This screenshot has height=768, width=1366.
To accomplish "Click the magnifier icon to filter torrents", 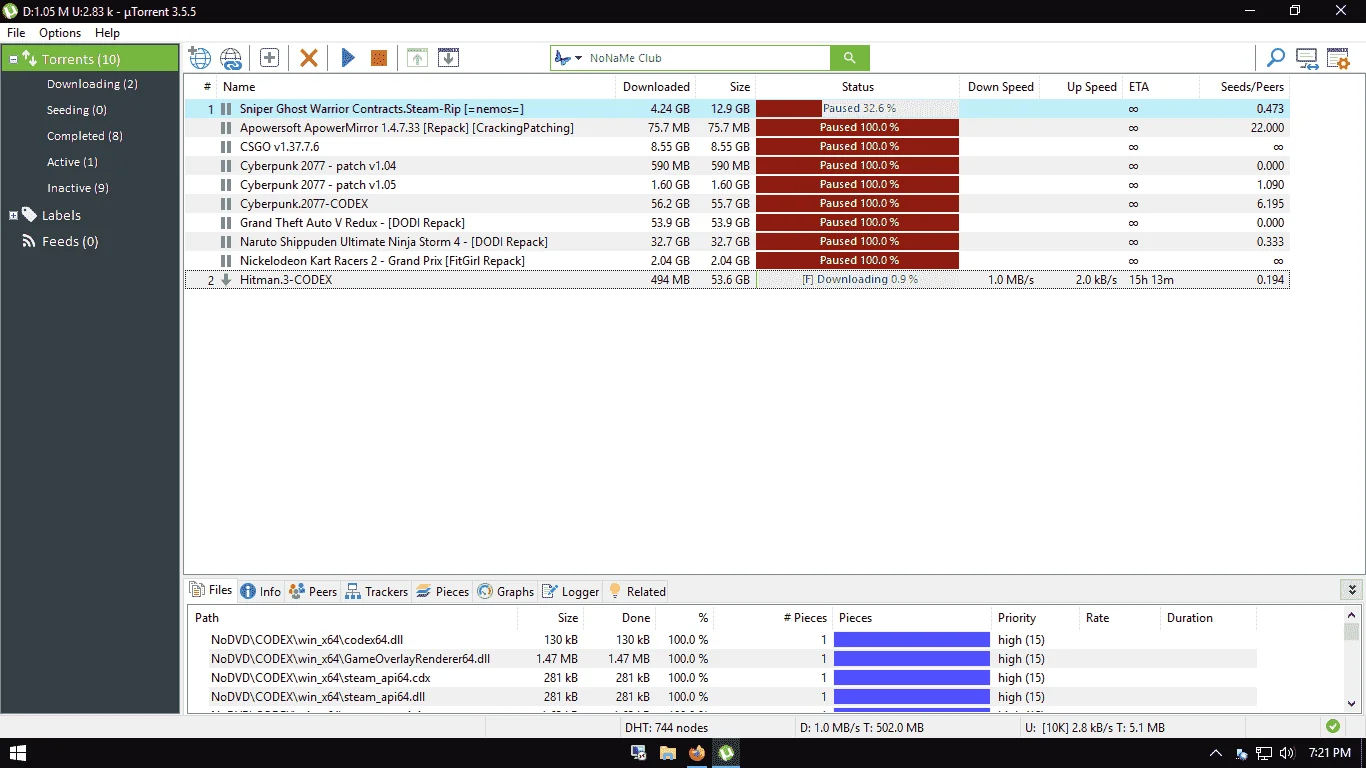I will click(x=1275, y=58).
